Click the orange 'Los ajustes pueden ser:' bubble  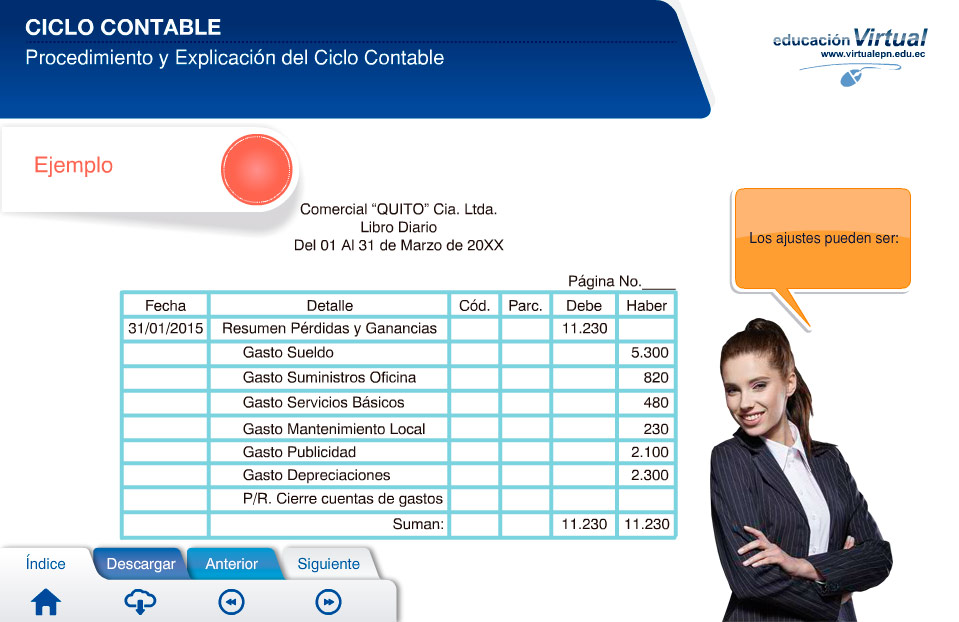pyautogui.click(x=823, y=239)
